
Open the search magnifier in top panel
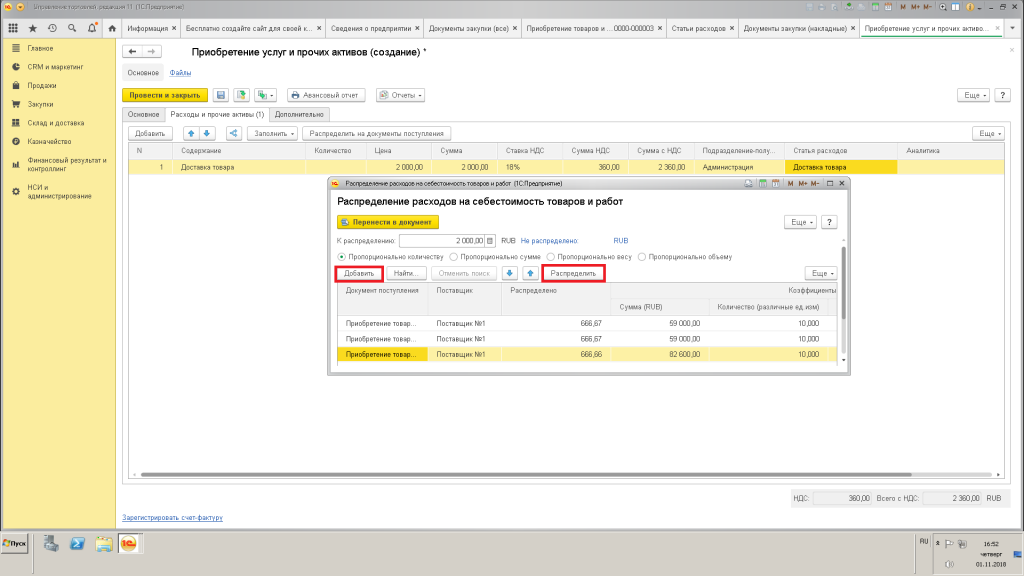pos(72,28)
